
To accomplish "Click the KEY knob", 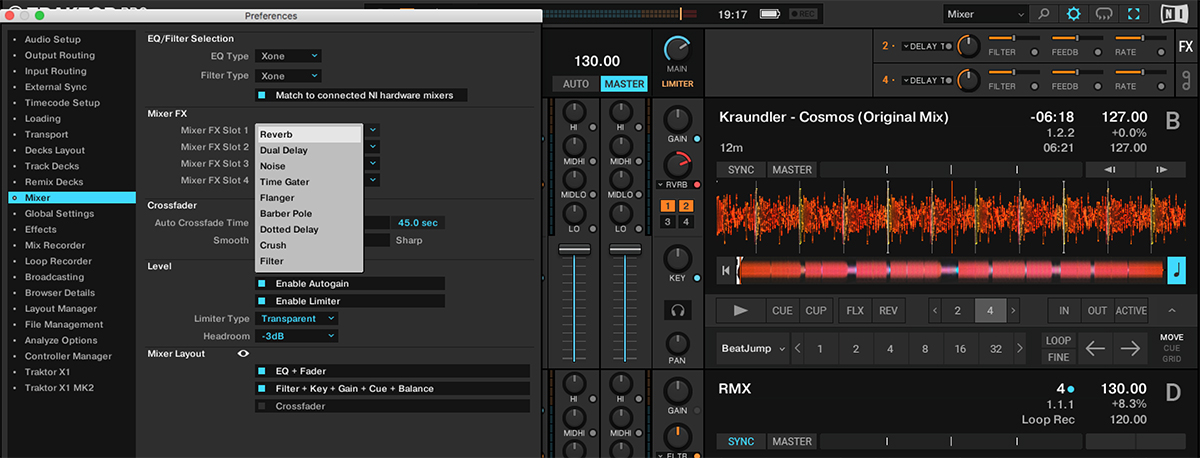I will (x=677, y=256).
